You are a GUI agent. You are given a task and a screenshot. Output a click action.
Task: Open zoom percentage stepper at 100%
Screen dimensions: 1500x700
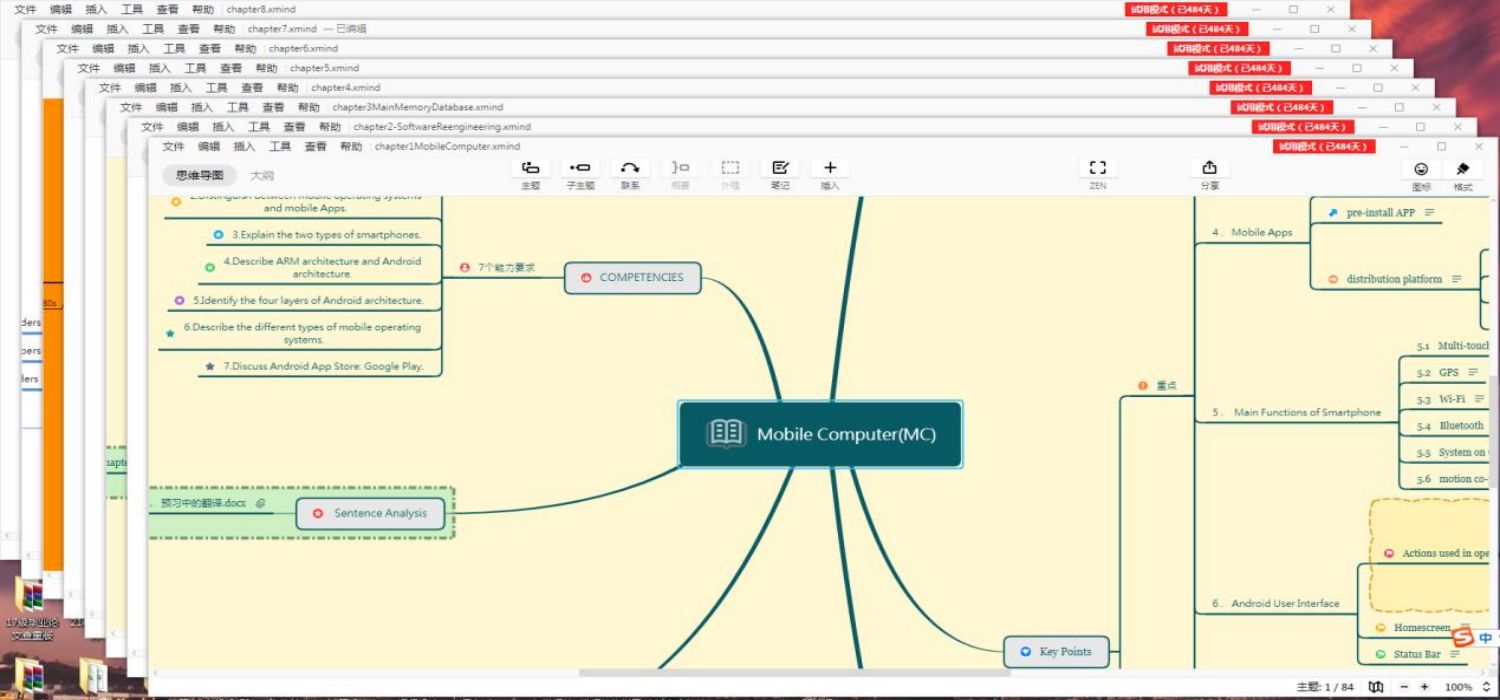pyautogui.click(x=1487, y=687)
